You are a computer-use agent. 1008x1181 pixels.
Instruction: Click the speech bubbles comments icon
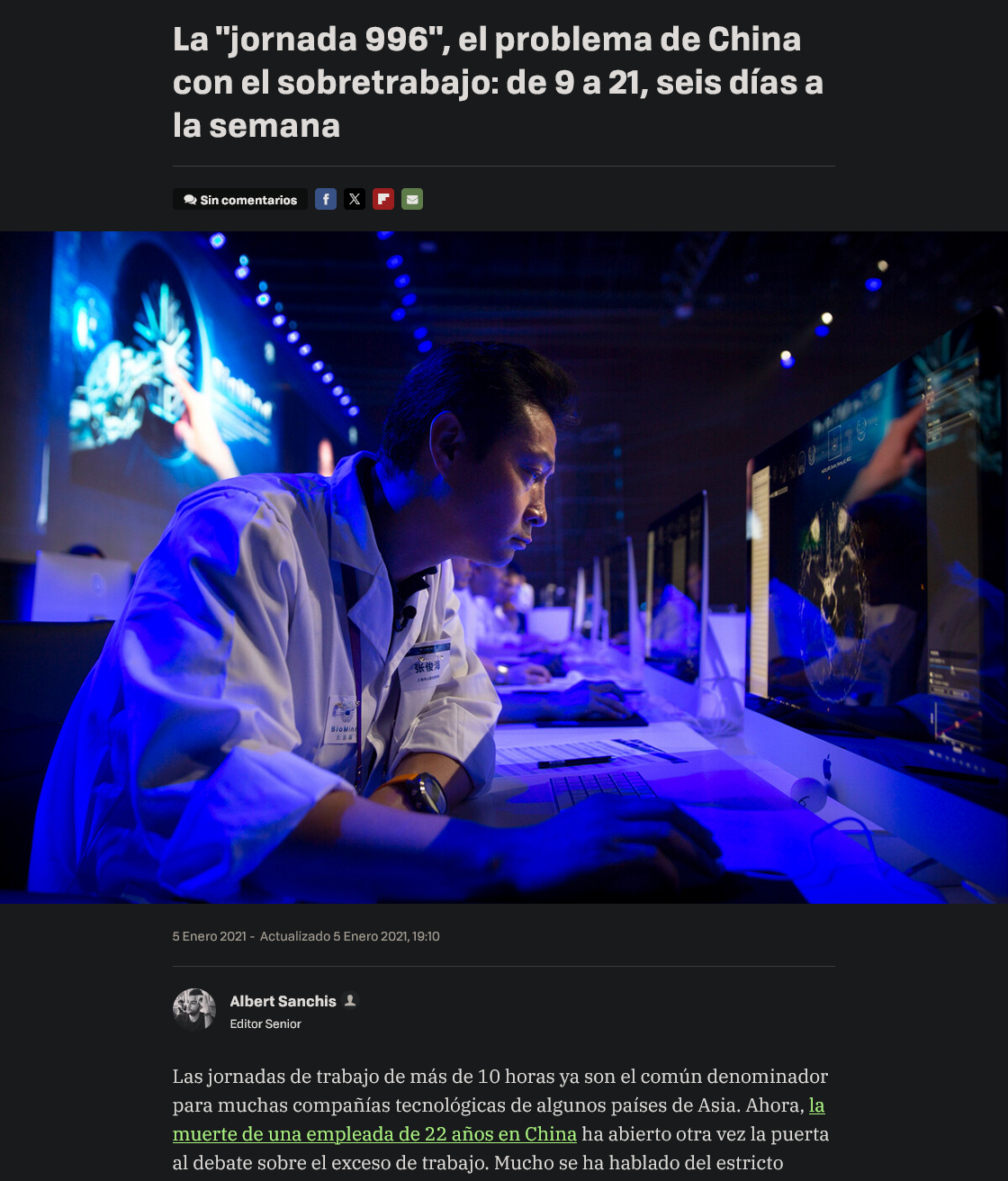[190, 200]
